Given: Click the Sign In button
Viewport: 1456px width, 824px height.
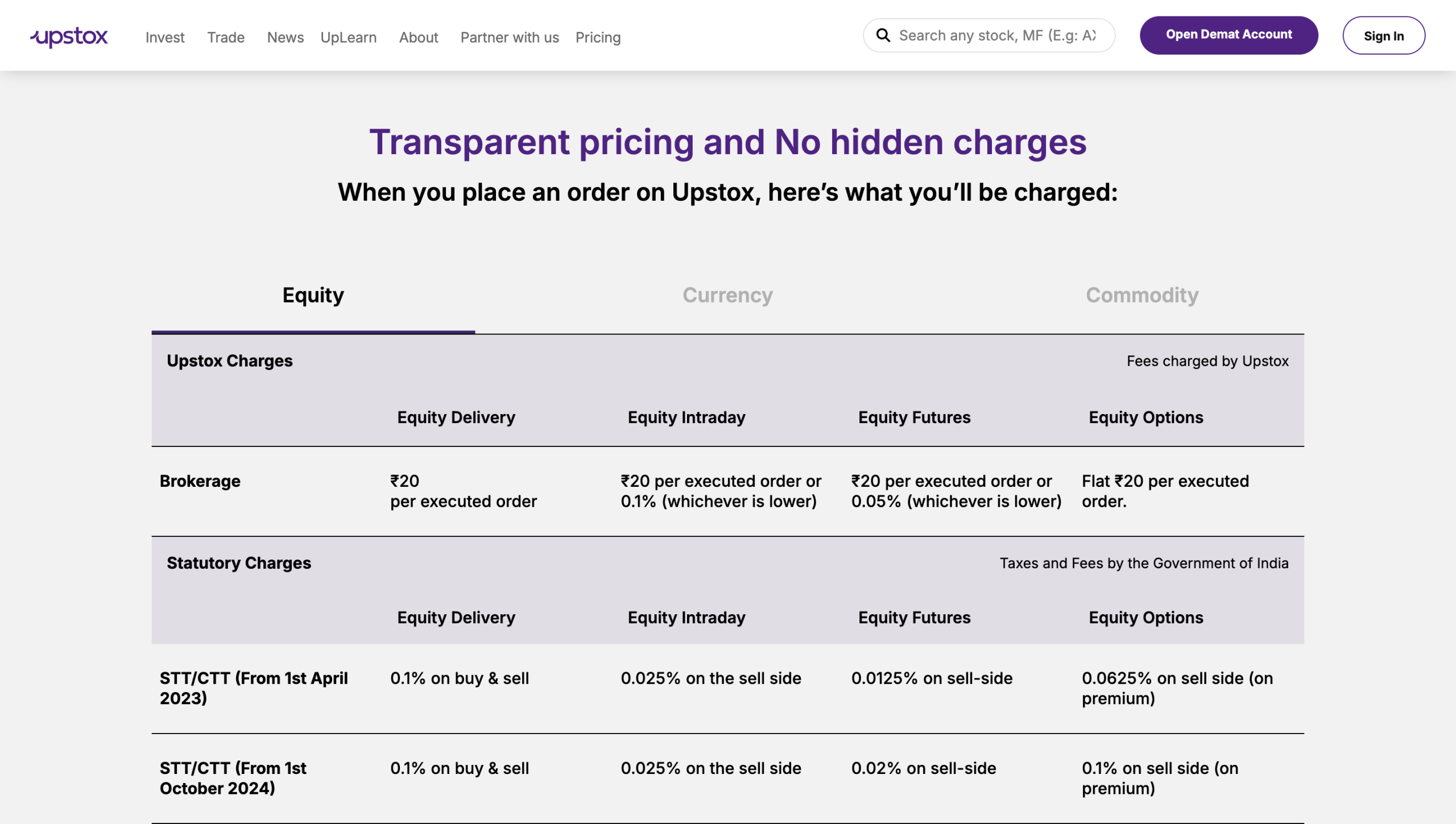Looking at the screenshot, I should tap(1384, 35).
